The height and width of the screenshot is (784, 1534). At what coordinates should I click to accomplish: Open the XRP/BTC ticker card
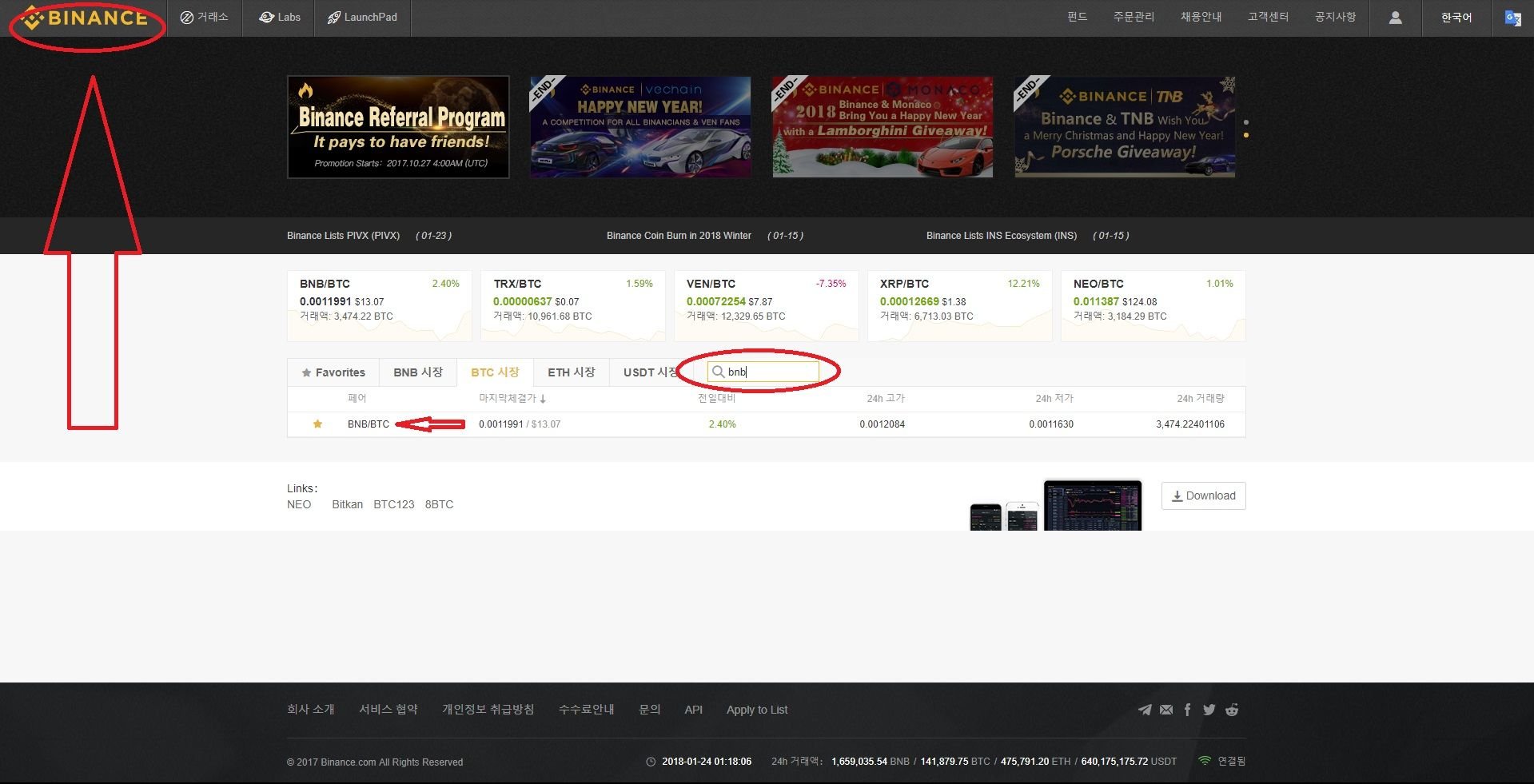[x=959, y=306]
